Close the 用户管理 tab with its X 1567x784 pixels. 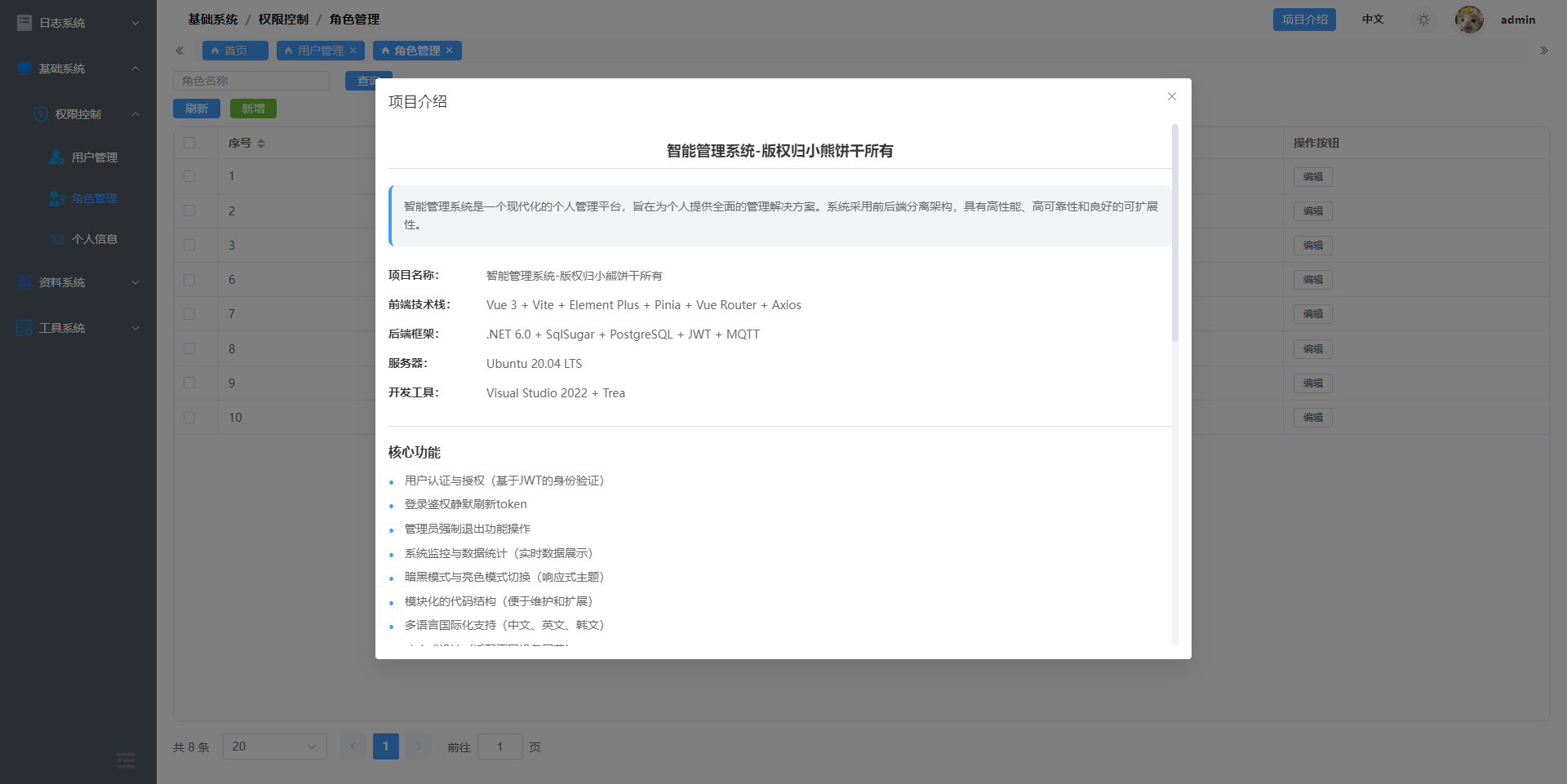pos(353,51)
